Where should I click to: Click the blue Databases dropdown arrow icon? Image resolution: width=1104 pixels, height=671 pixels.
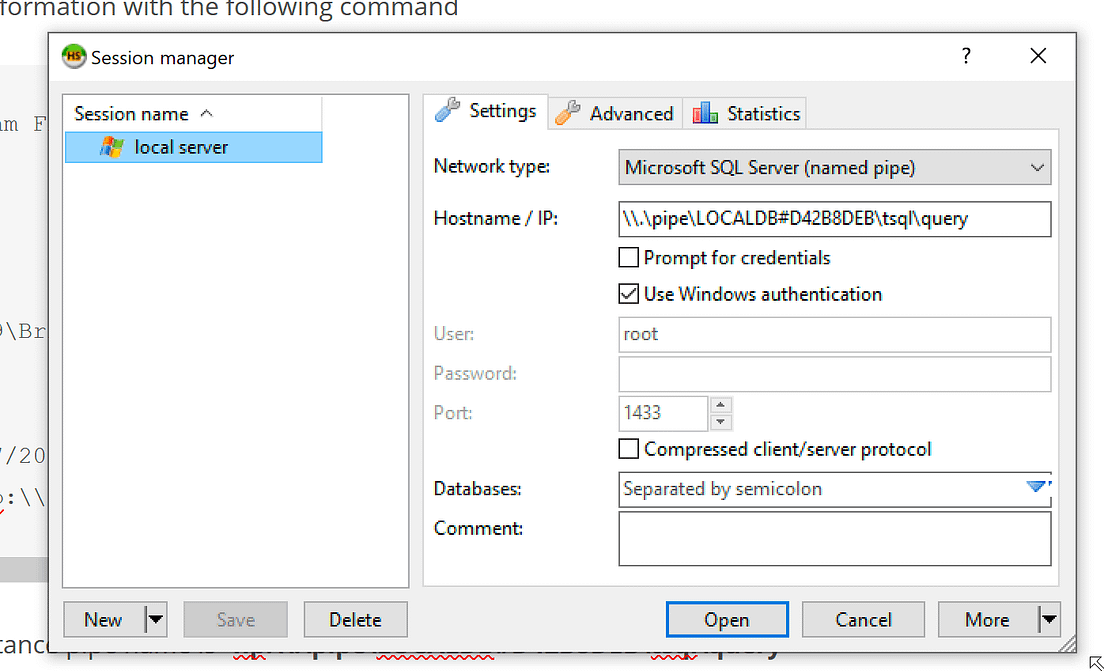[x=1037, y=487]
